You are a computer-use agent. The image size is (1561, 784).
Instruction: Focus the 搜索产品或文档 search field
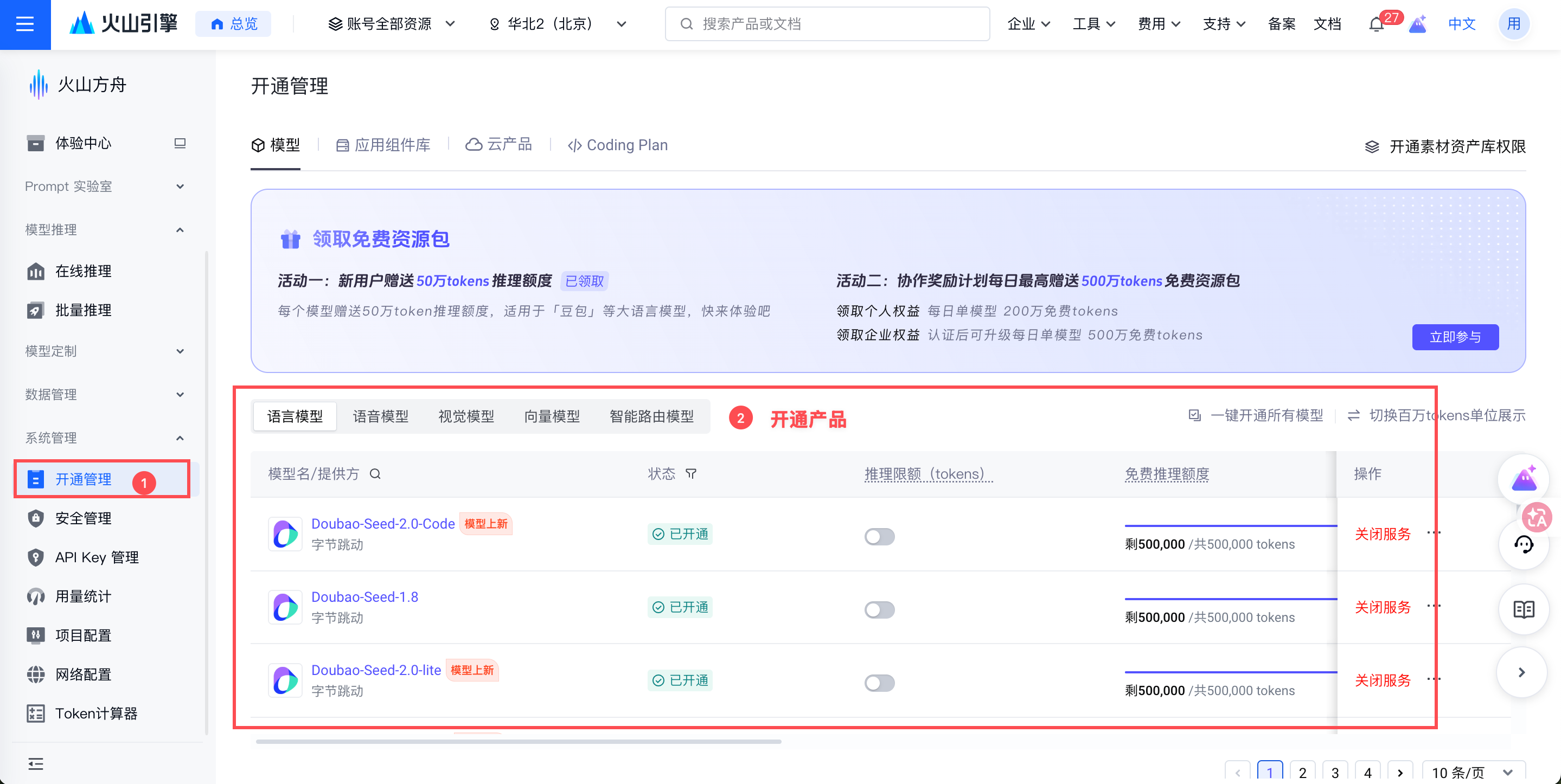point(827,24)
